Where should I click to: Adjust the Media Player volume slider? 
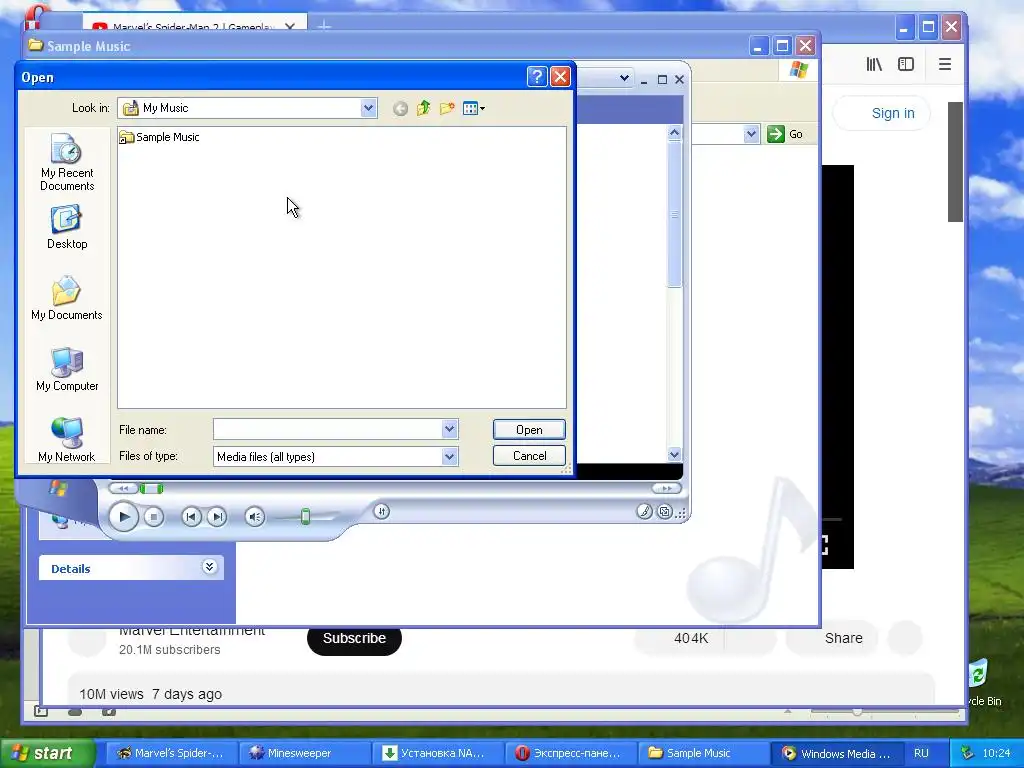(x=305, y=517)
